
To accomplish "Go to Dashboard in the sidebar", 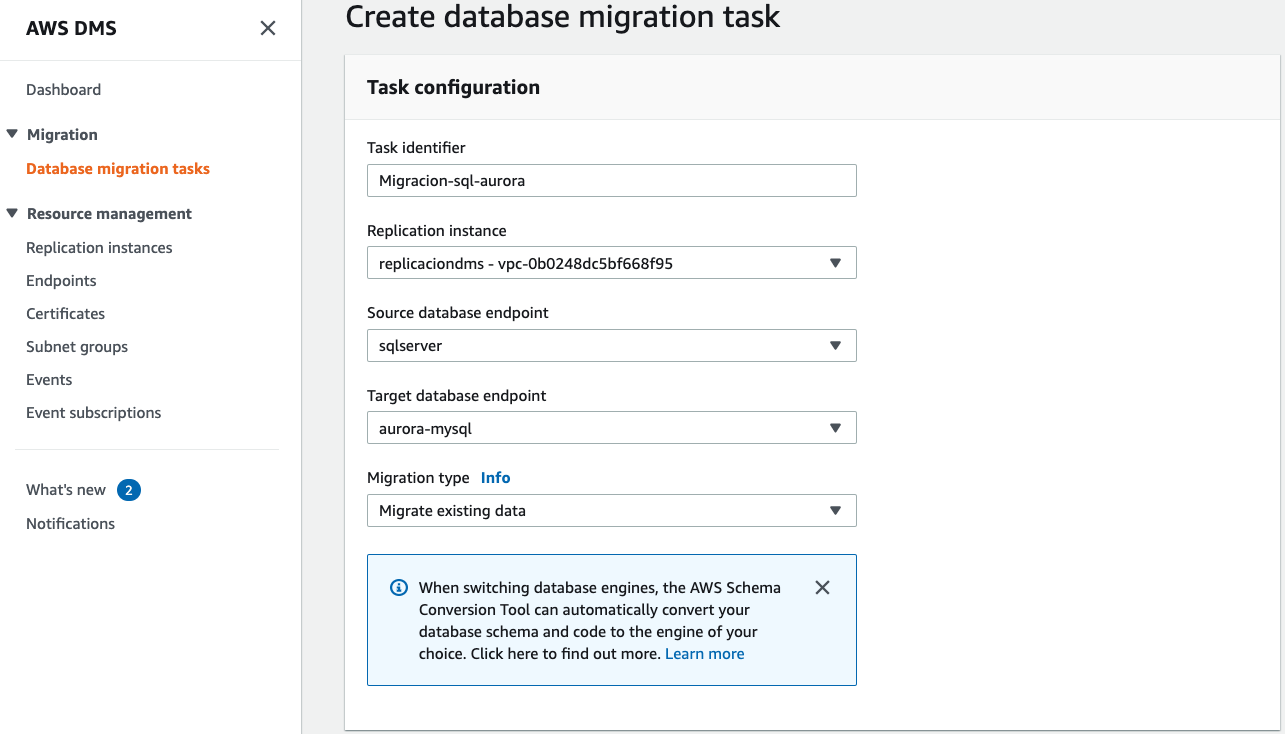I will [x=63, y=90].
